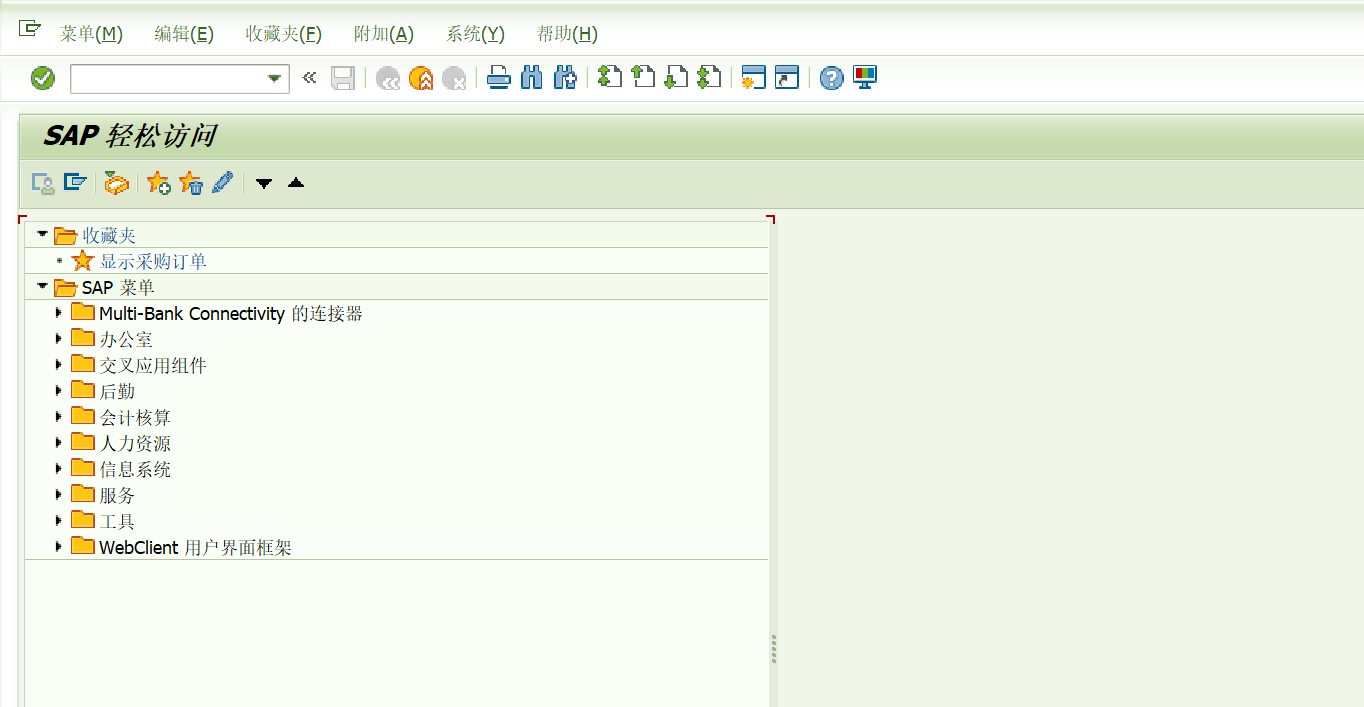Expand the 办公室 folder node
This screenshot has height=707, width=1364.
(60, 339)
